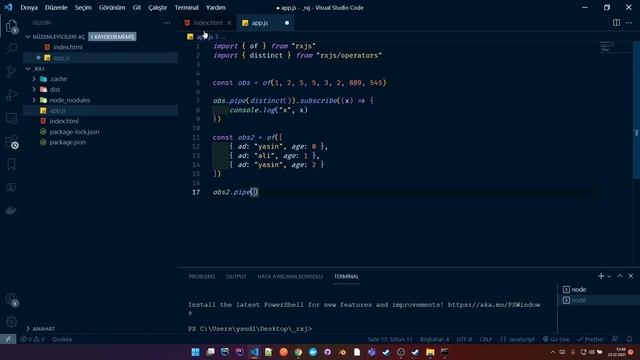Click Prettier in the status bar
Image resolution: width=640 pixels, height=360 pixels.
(590, 339)
